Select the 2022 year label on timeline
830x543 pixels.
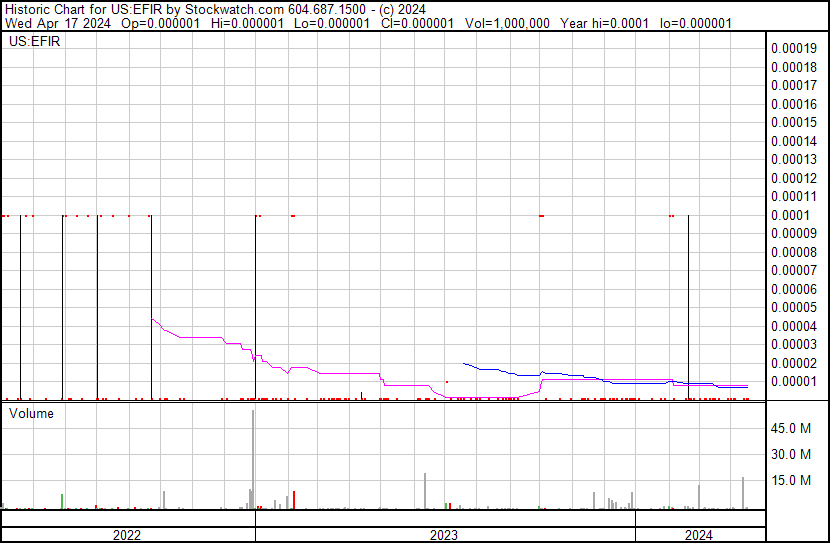coord(127,535)
